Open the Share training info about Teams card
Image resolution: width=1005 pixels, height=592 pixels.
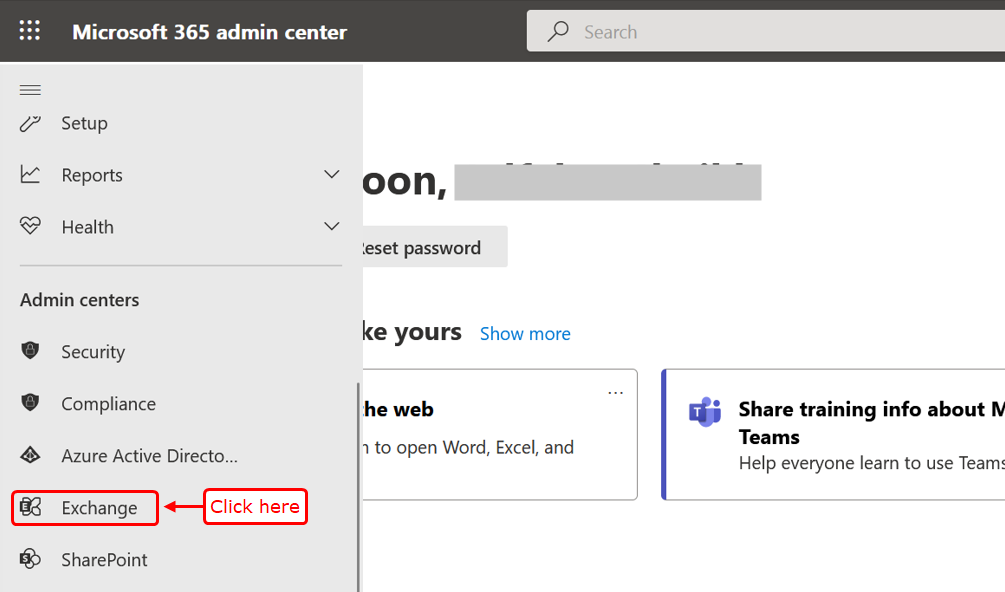tap(833, 434)
